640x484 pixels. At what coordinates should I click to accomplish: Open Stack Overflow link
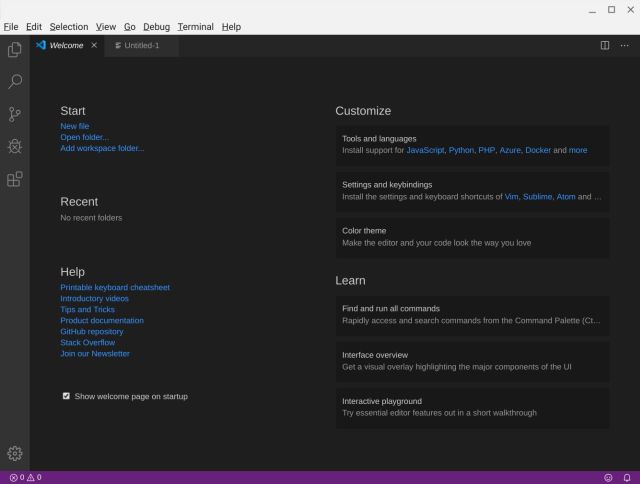coord(87,342)
